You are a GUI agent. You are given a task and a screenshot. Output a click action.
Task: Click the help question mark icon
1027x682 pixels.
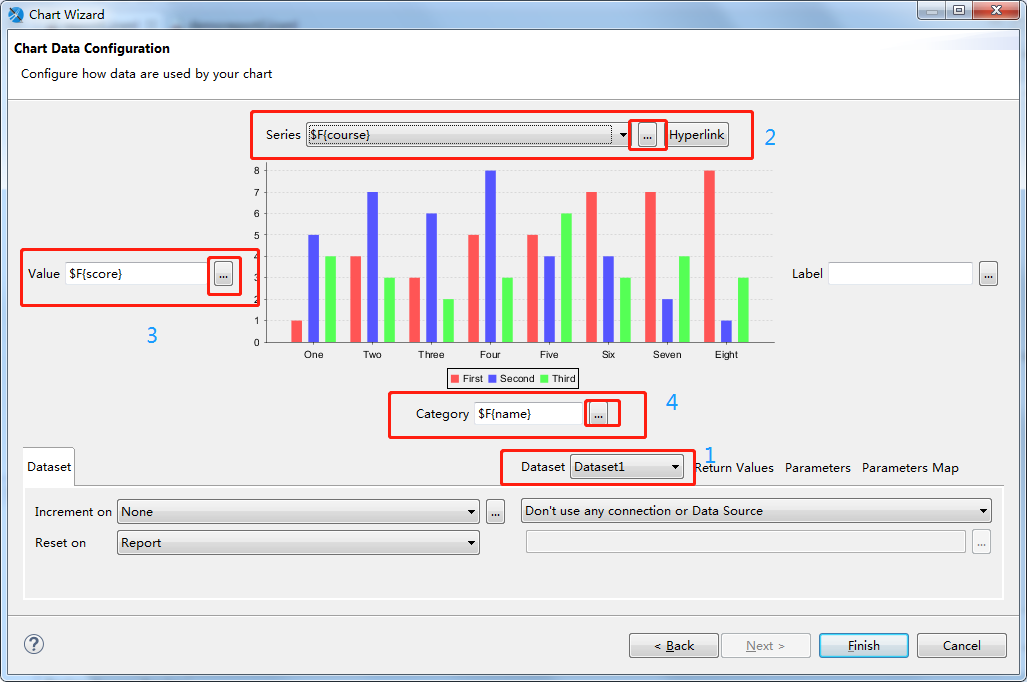click(x=33, y=644)
